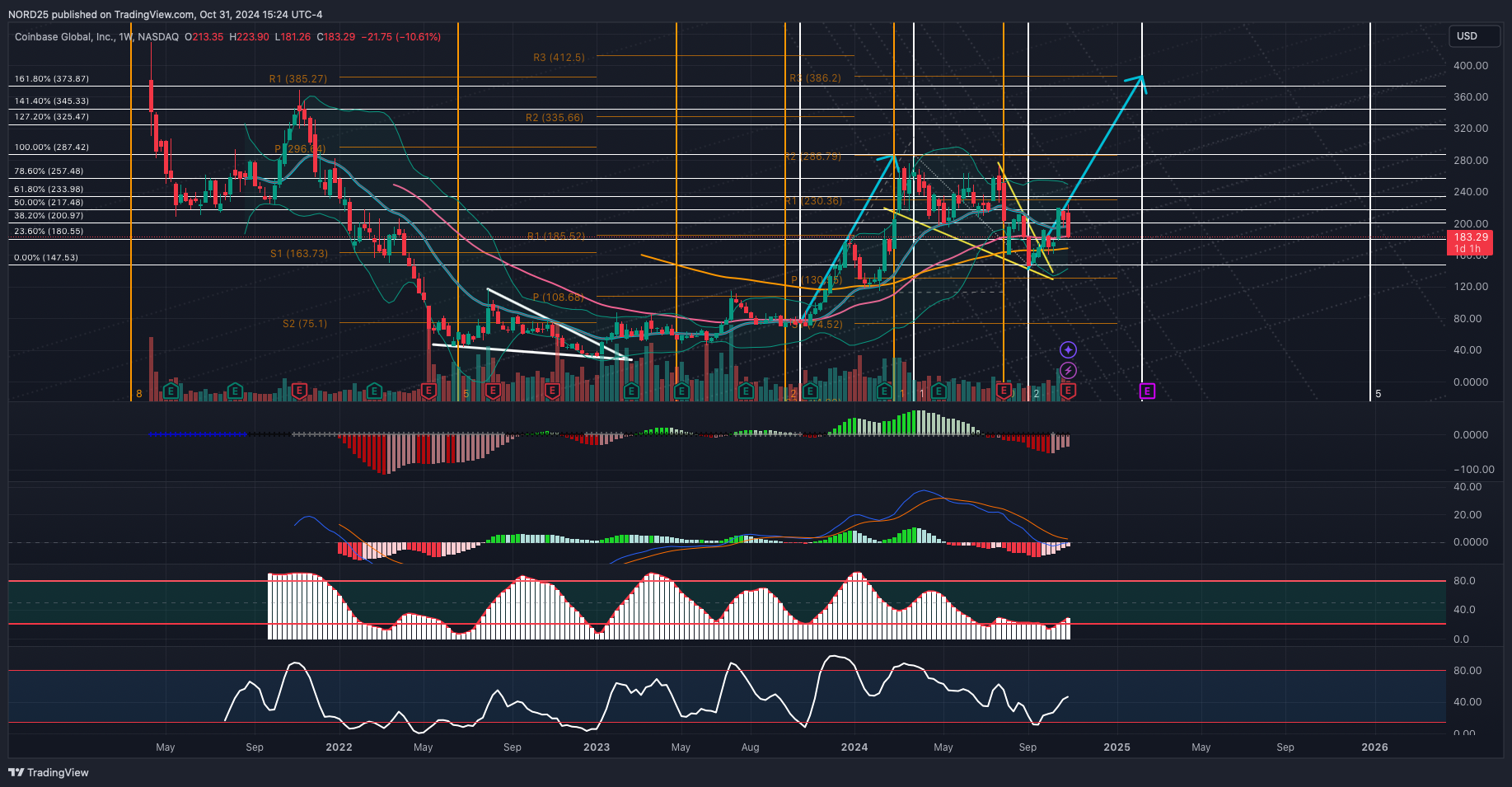This screenshot has height=787, width=1512.
Task: Click the 0.00% (147.53) Fibonacci label
Action: coord(46,258)
